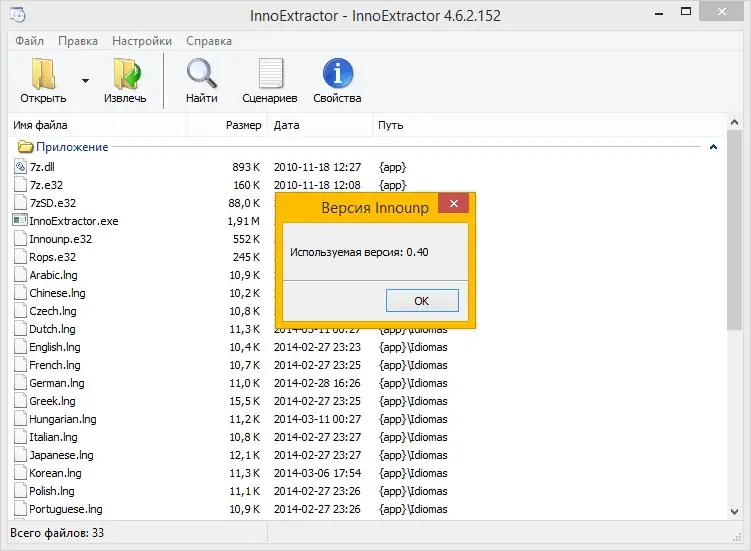This screenshot has width=751, height=551.
Task: Click the 2014-03-06 17:54 date value
Action: pyautogui.click(x=317, y=473)
